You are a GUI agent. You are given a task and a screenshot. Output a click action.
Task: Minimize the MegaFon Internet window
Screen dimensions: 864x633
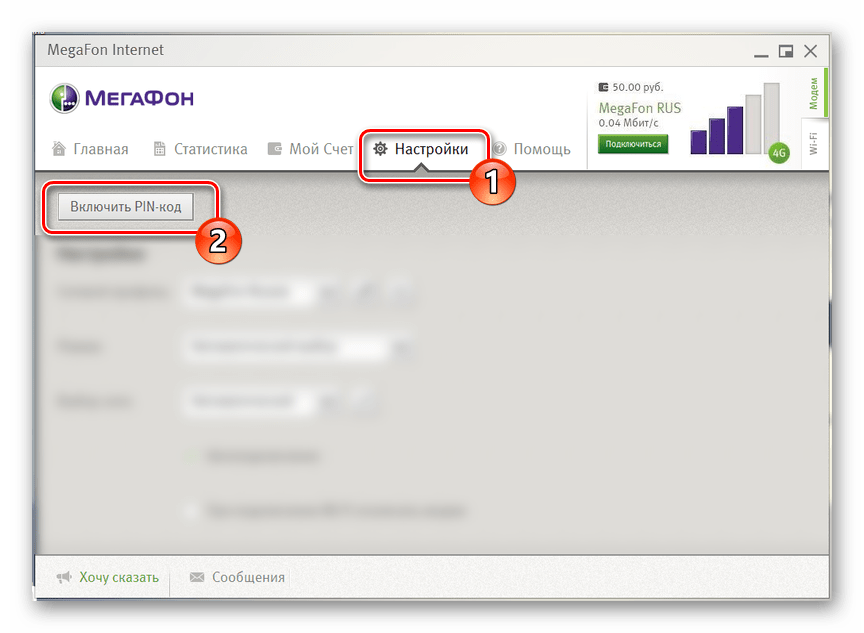click(x=761, y=55)
